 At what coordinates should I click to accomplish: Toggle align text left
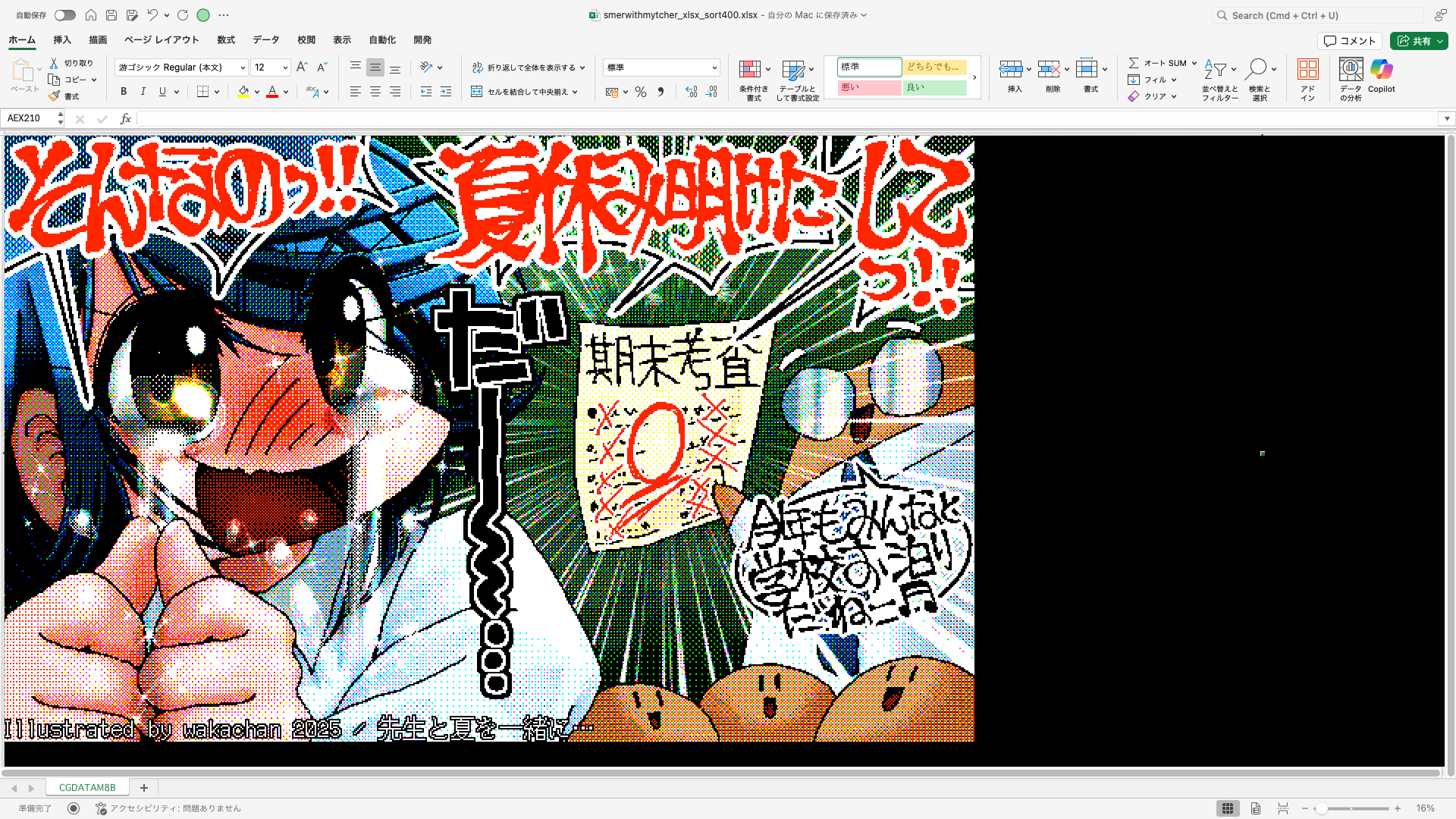[x=355, y=92]
